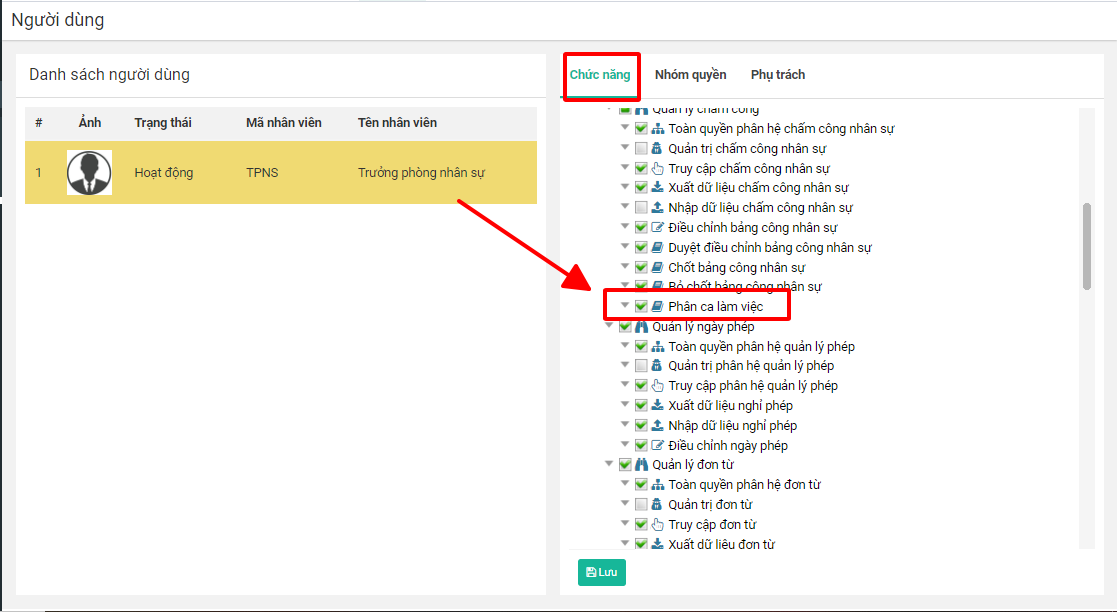This screenshot has height=612, width=1117.
Task: Click the download icon beside Xuất dữ liệu chấm công
Action: tap(657, 188)
